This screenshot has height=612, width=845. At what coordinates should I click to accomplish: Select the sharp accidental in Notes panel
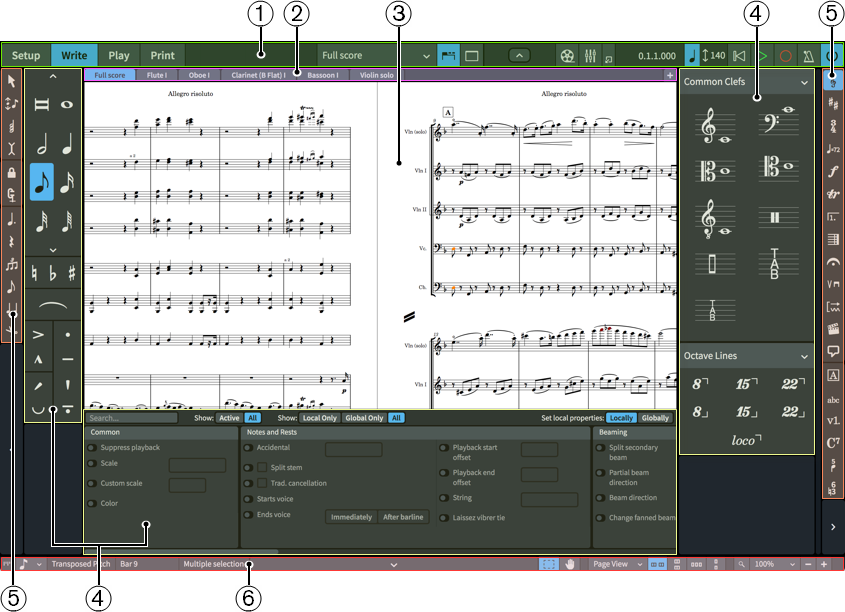pos(71,273)
